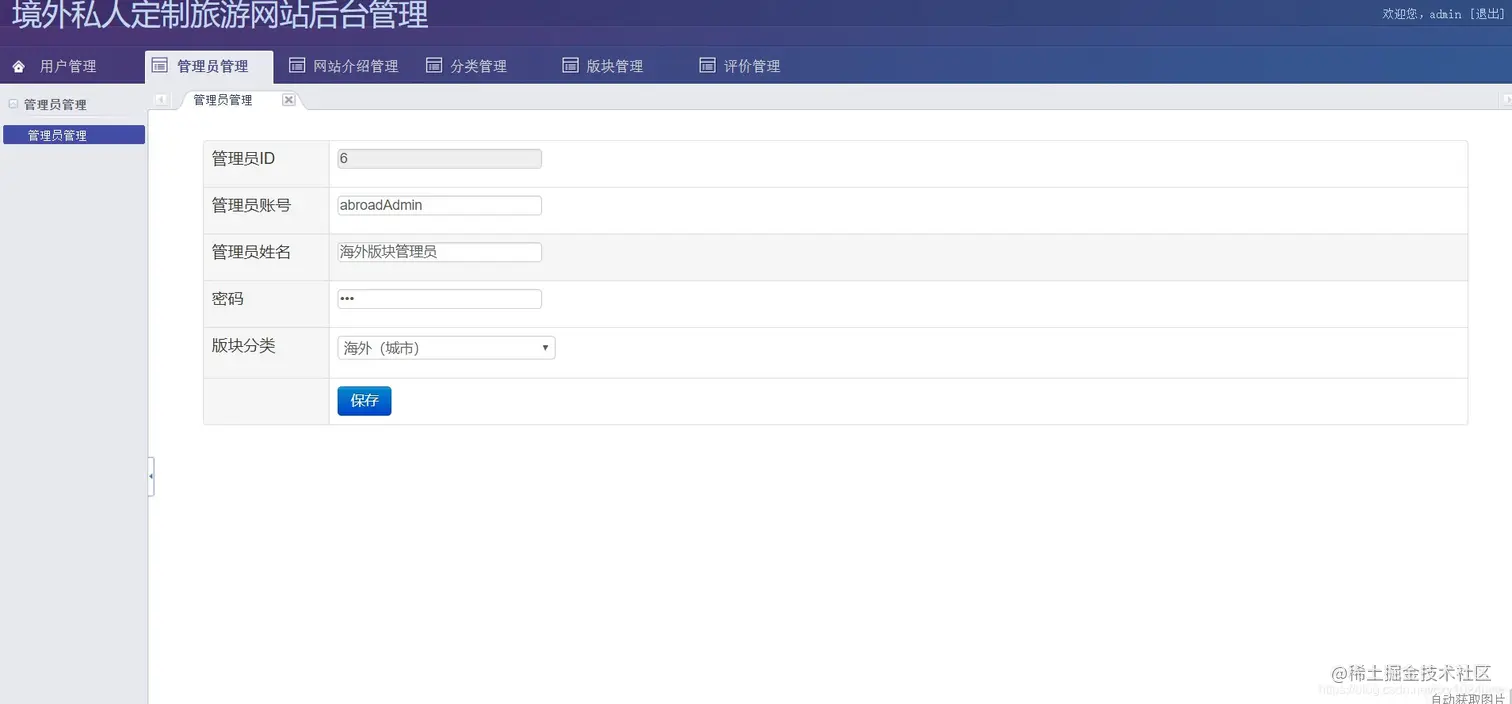Viewport: 1512px width, 704px height.
Task: Open the 版块管理 navigation menu
Action: 615,66
